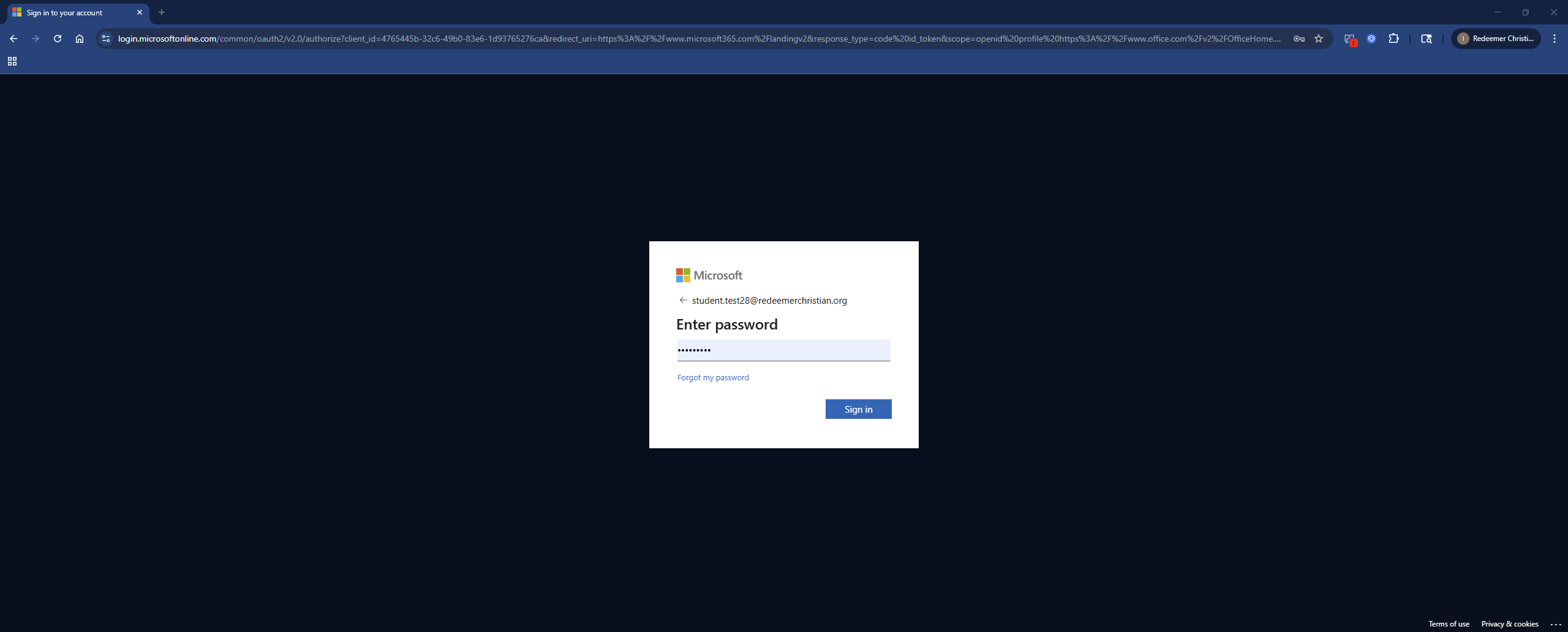Minimize the browser window
The width and height of the screenshot is (1568, 632).
1498,12
